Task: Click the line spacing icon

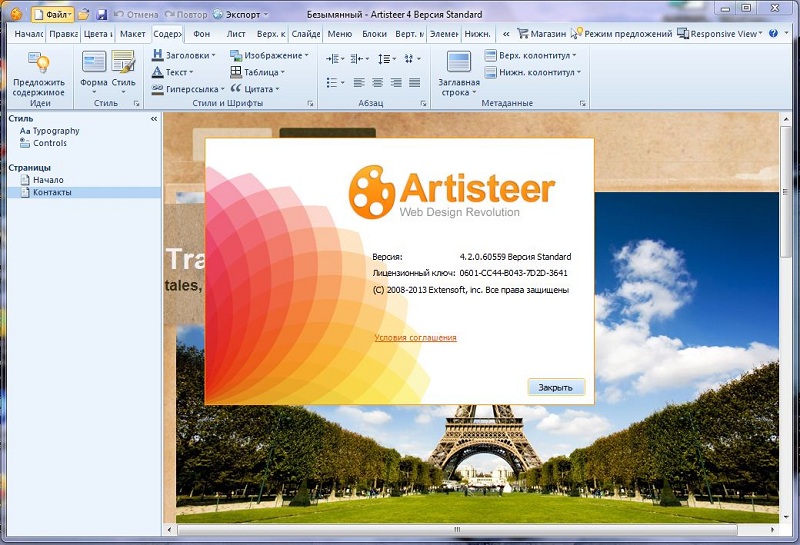Action: [384, 59]
